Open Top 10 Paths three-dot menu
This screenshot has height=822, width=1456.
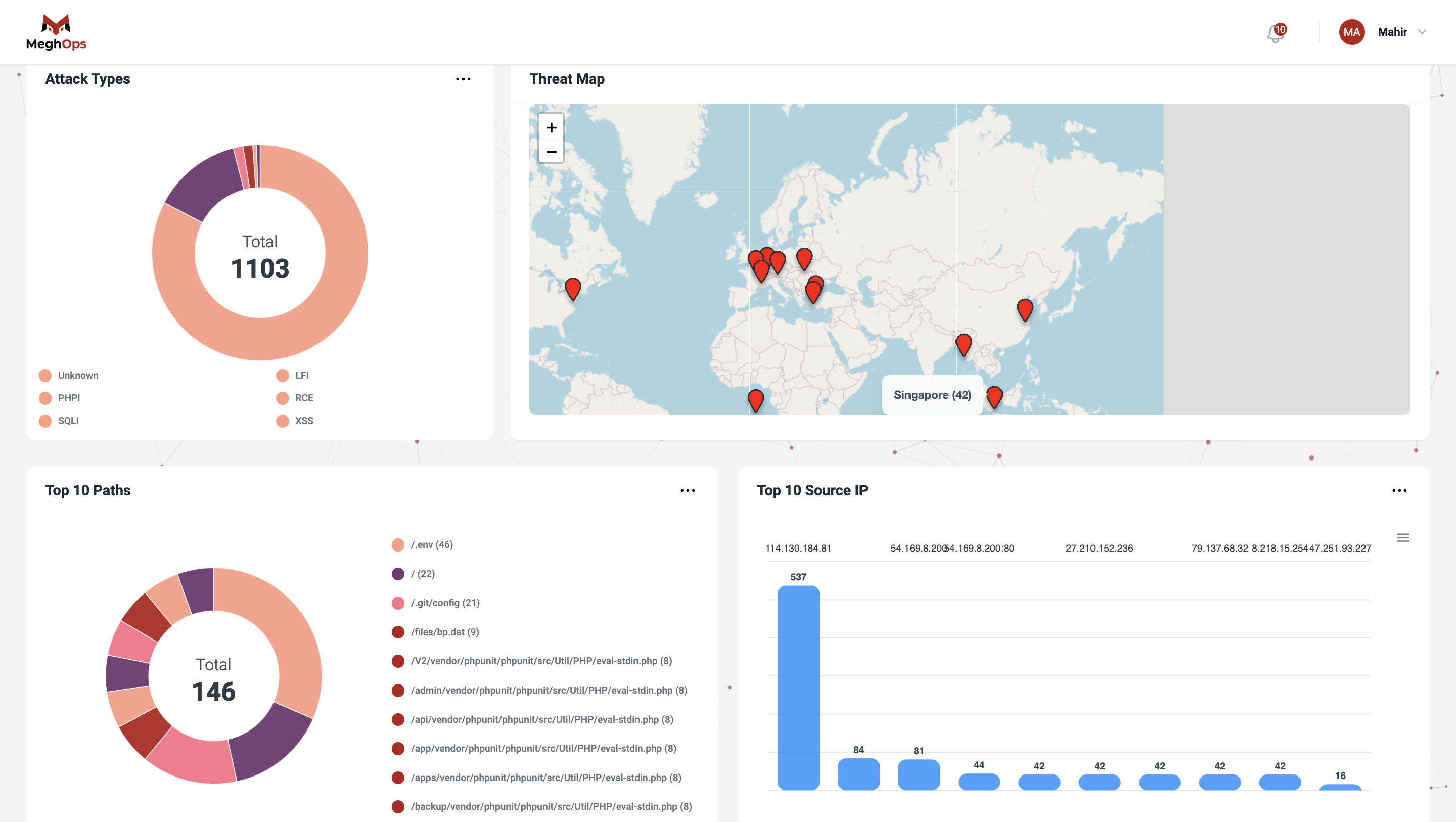pyautogui.click(x=688, y=491)
